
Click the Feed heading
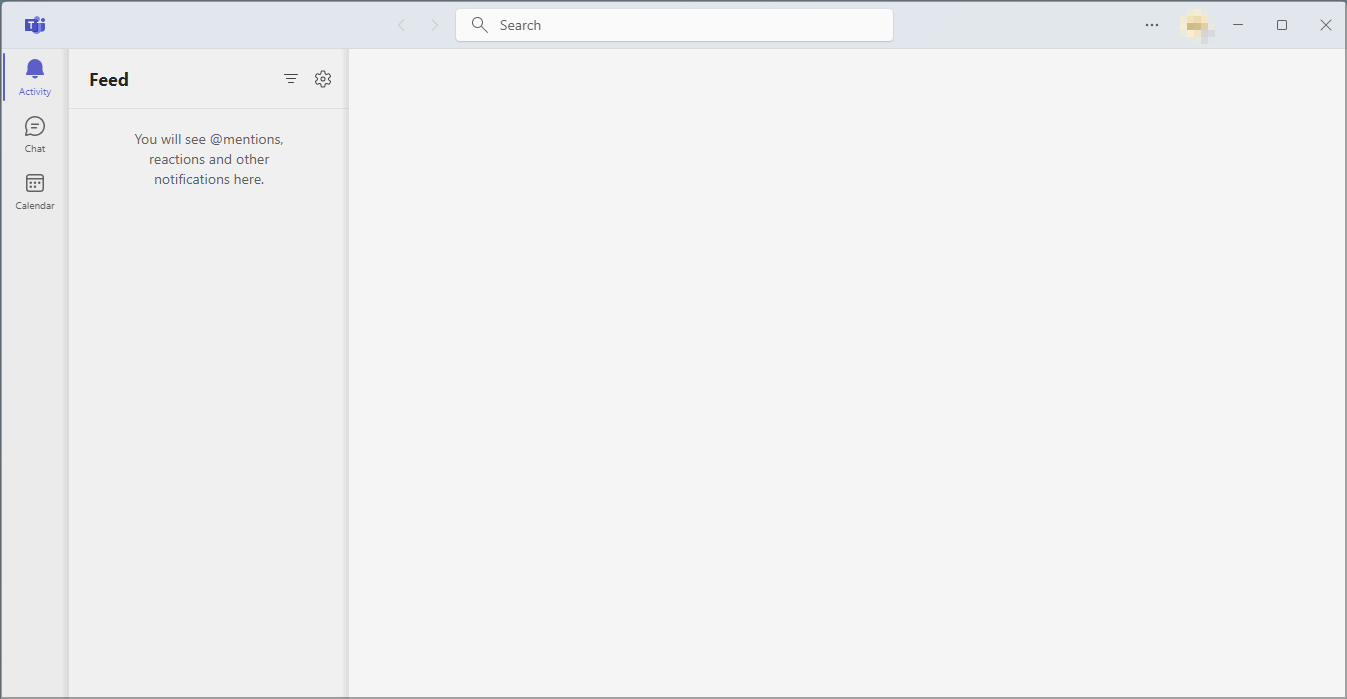108,79
